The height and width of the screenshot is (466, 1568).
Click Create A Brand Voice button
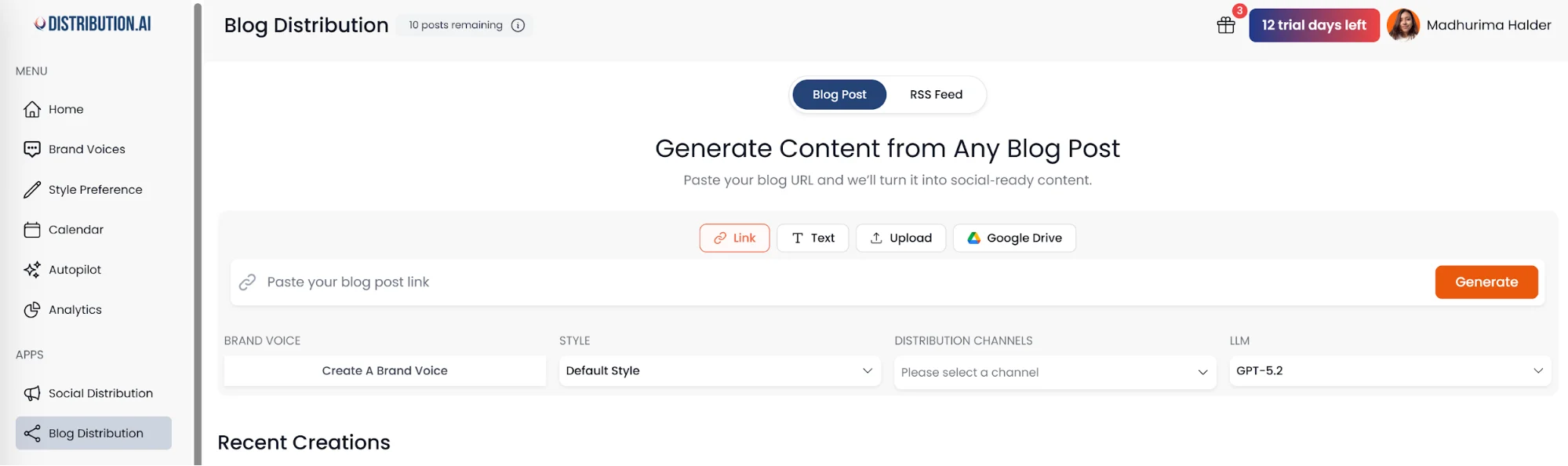click(x=384, y=371)
